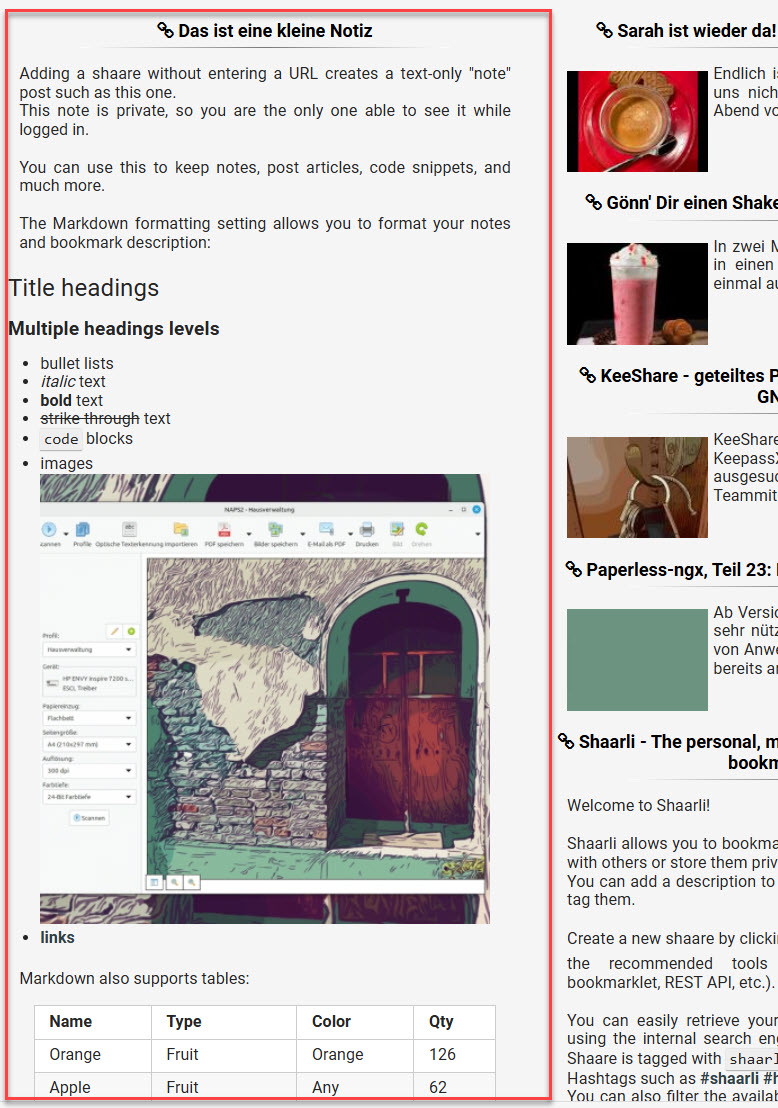Click the Importieren folder icon

(x=180, y=530)
